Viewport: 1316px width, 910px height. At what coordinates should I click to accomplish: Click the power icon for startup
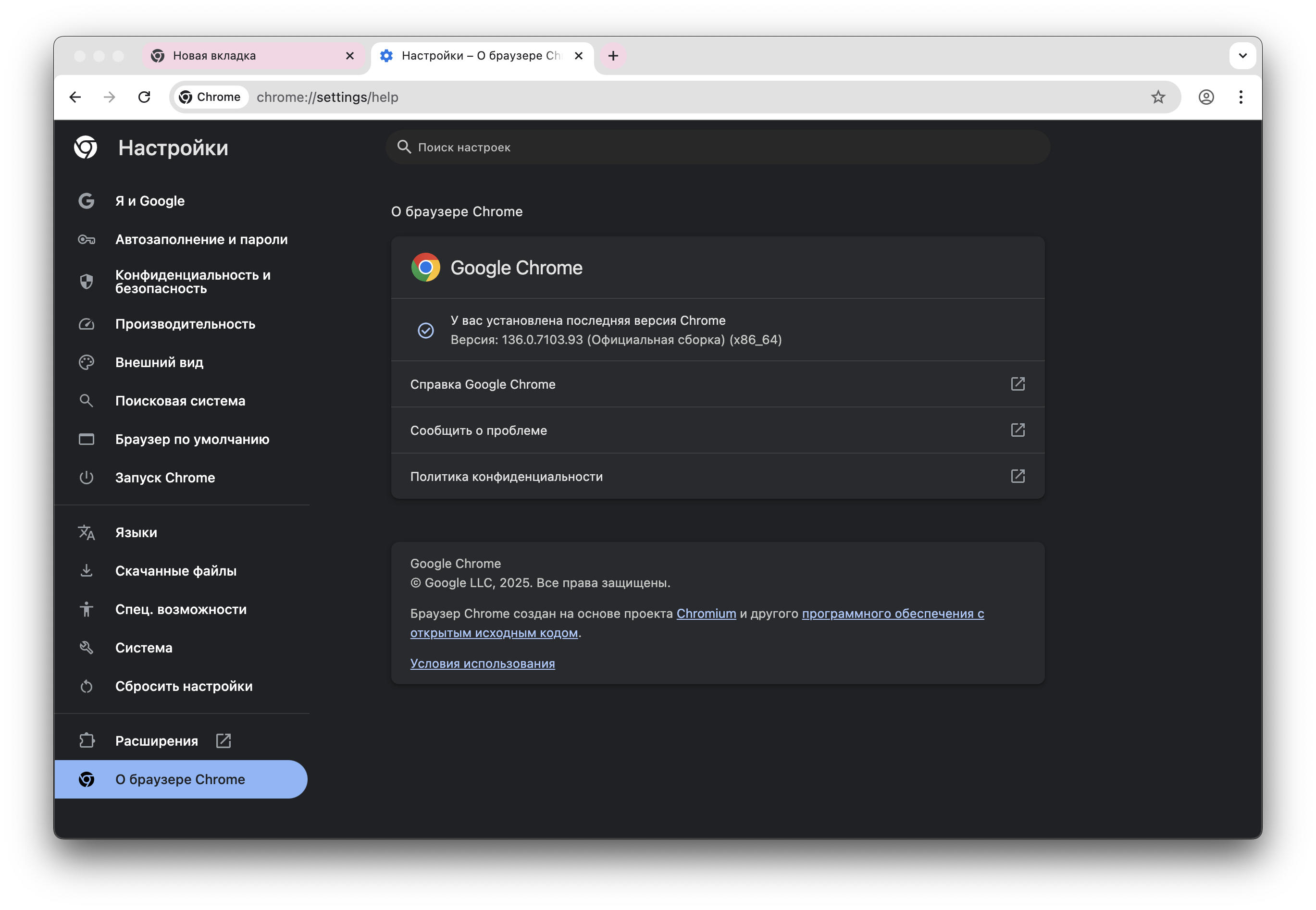(x=86, y=478)
